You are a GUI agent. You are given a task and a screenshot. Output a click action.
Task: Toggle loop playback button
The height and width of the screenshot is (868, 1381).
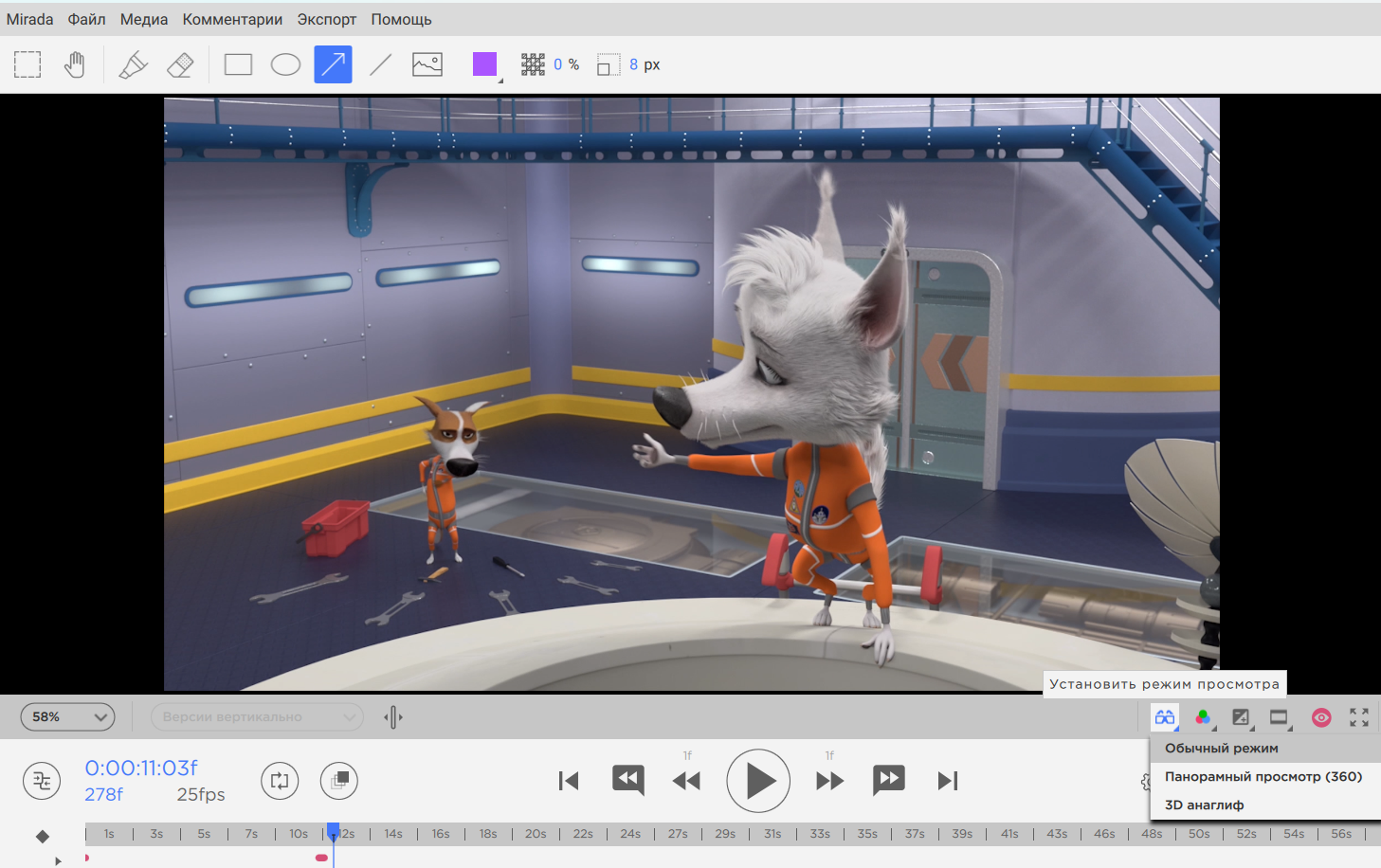click(280, 781)
